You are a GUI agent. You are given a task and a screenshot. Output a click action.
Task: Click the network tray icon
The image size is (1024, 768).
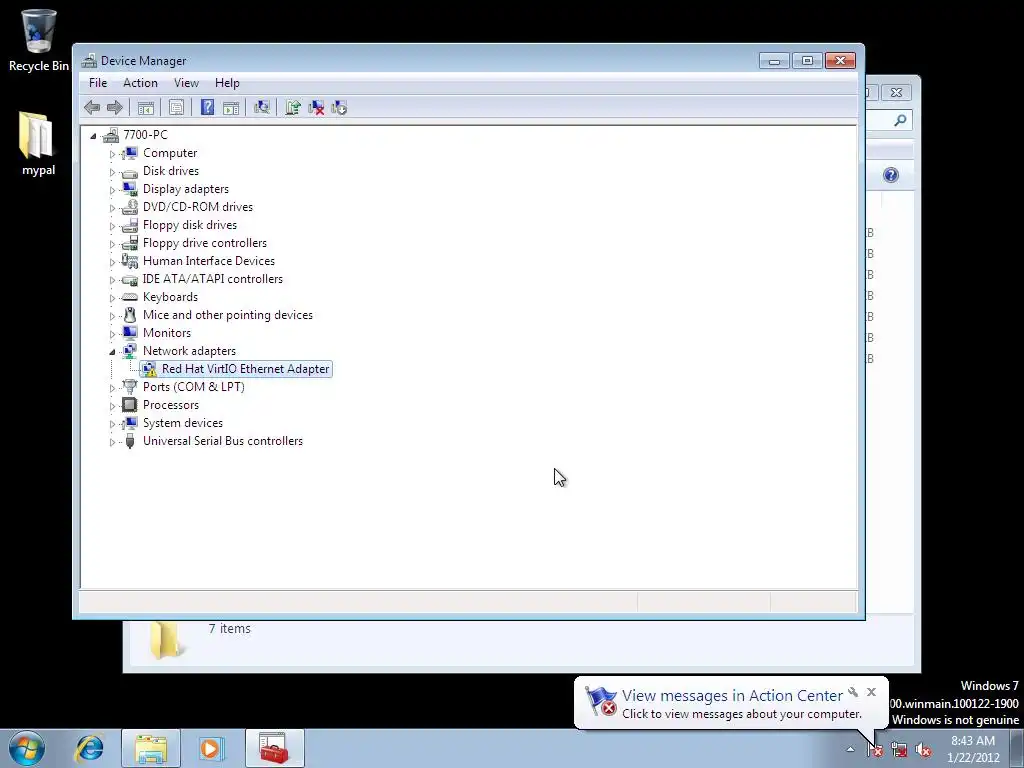(x=899, y=750)
